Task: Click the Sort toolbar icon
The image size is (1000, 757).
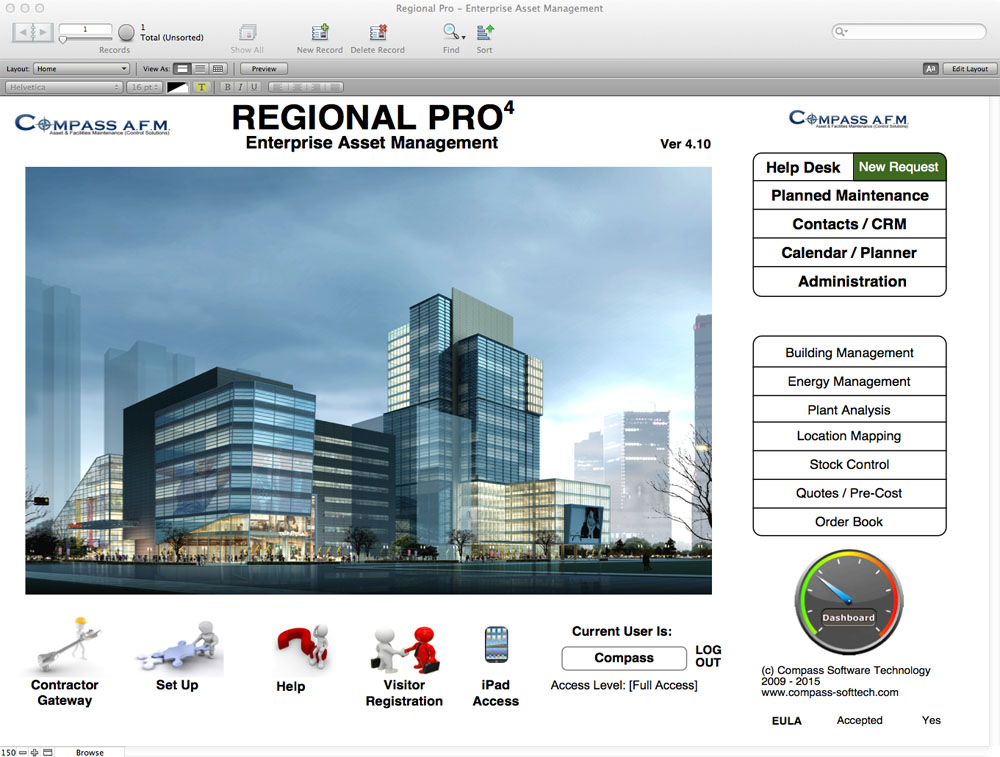Action: click(x=485, y=32)
